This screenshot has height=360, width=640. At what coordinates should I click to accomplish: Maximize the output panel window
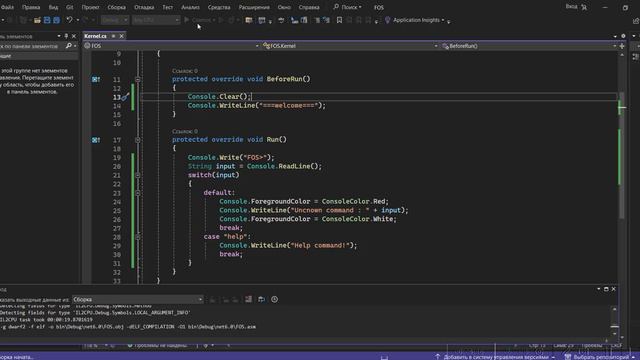pyautogui.click(x=606, y=289)
